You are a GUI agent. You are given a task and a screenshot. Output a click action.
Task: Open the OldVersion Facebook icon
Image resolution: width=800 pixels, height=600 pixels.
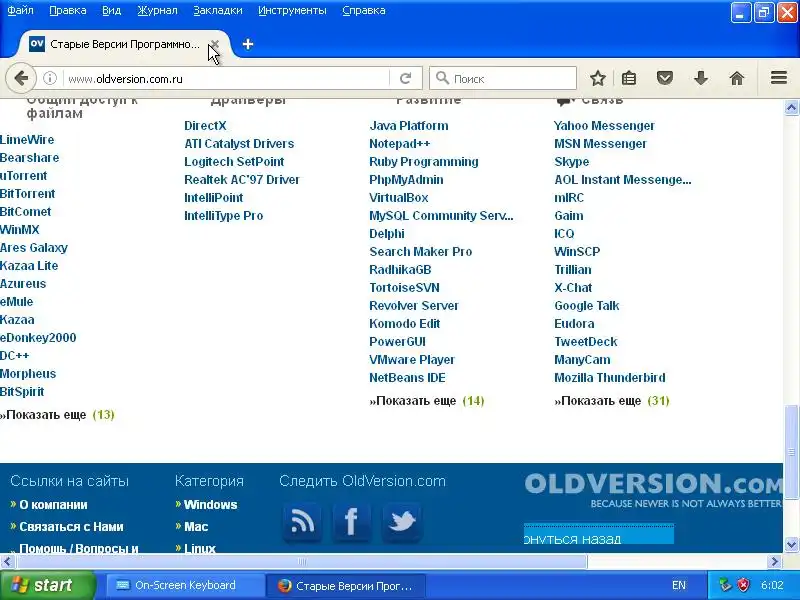352,522
